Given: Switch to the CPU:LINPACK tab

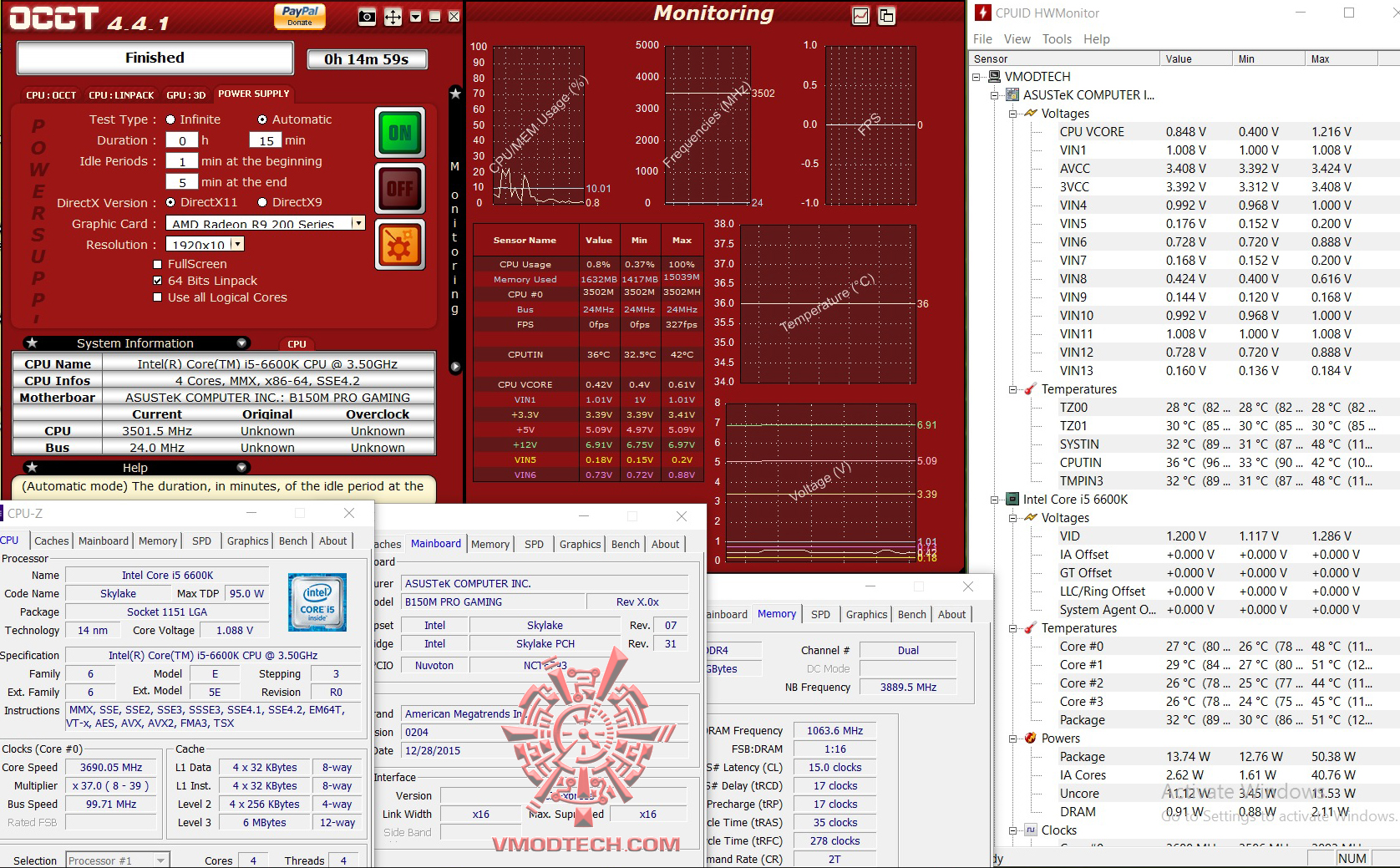Looking at the screenshot, I should [x=121, y=95].
